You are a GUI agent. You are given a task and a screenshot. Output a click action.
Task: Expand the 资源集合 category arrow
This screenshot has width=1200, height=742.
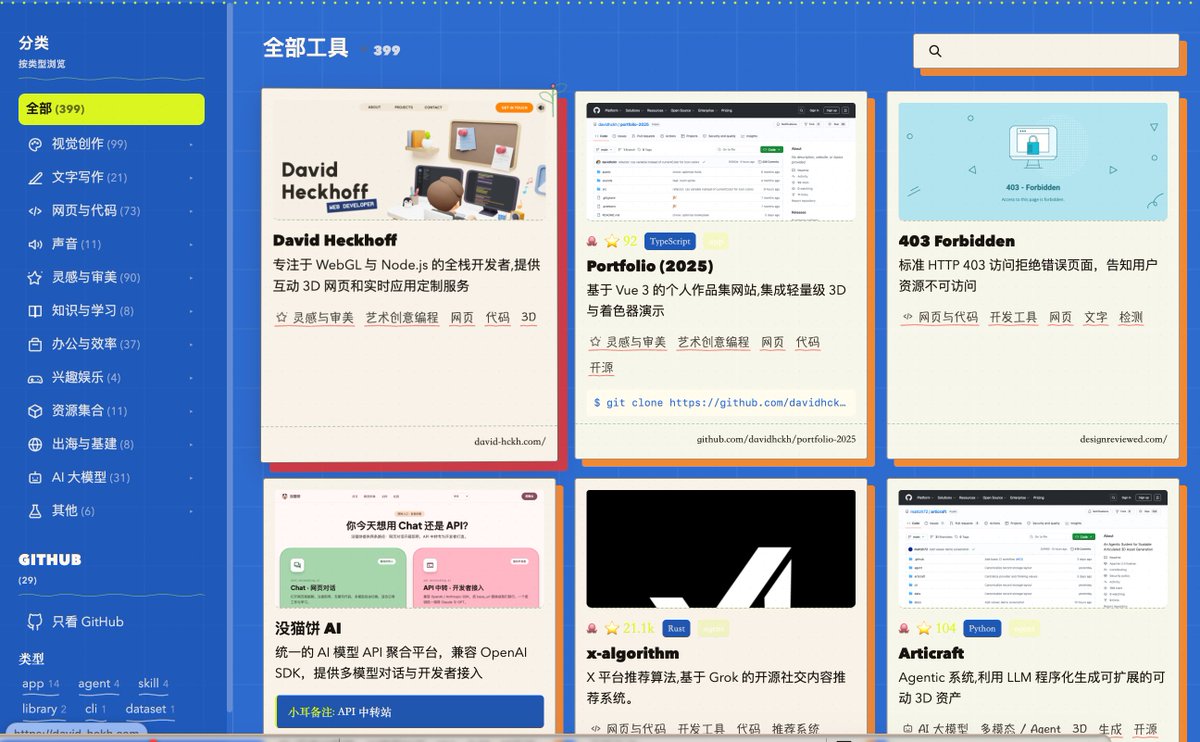tap(191, 411)
